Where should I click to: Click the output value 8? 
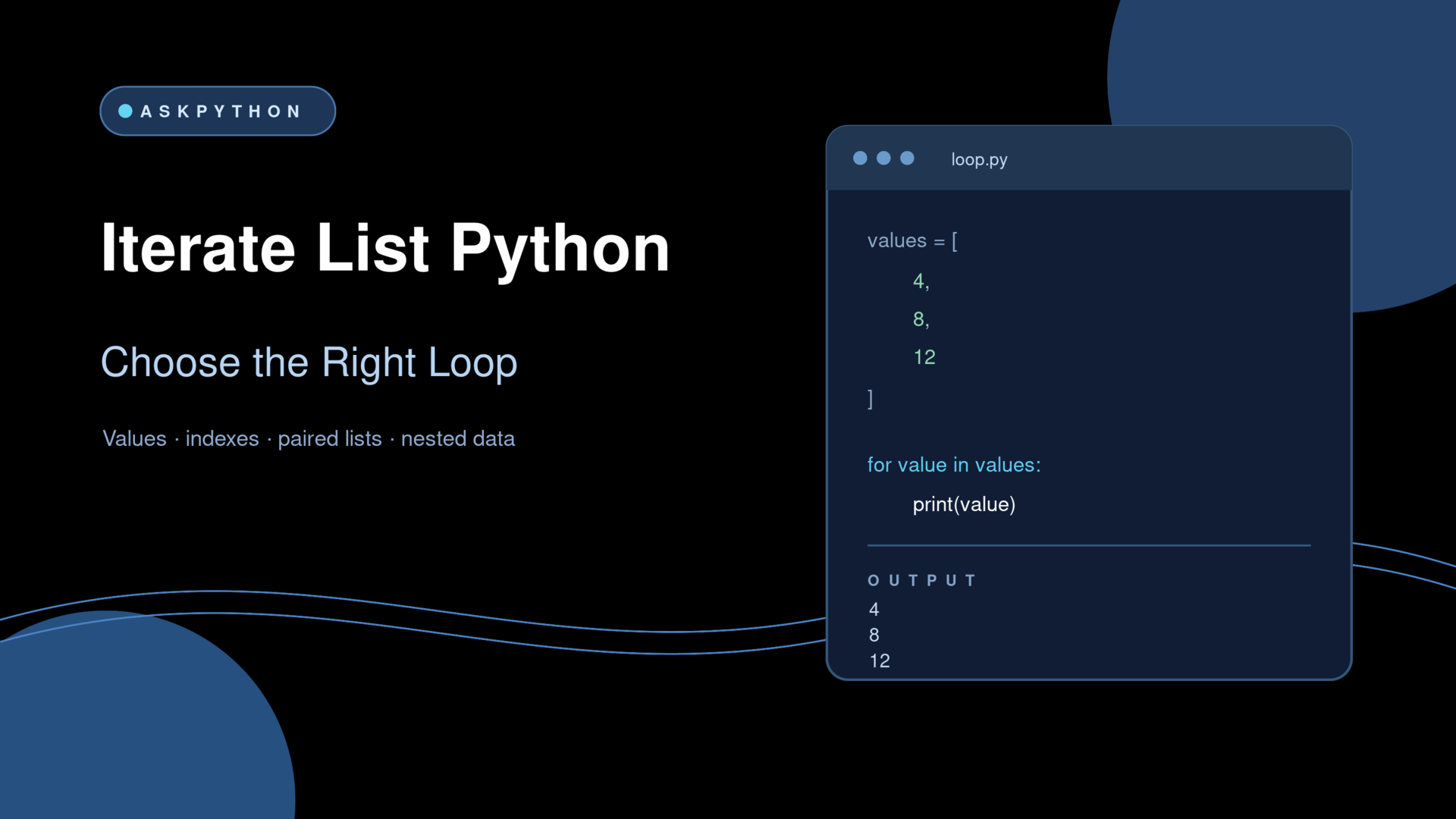(874, 635)
